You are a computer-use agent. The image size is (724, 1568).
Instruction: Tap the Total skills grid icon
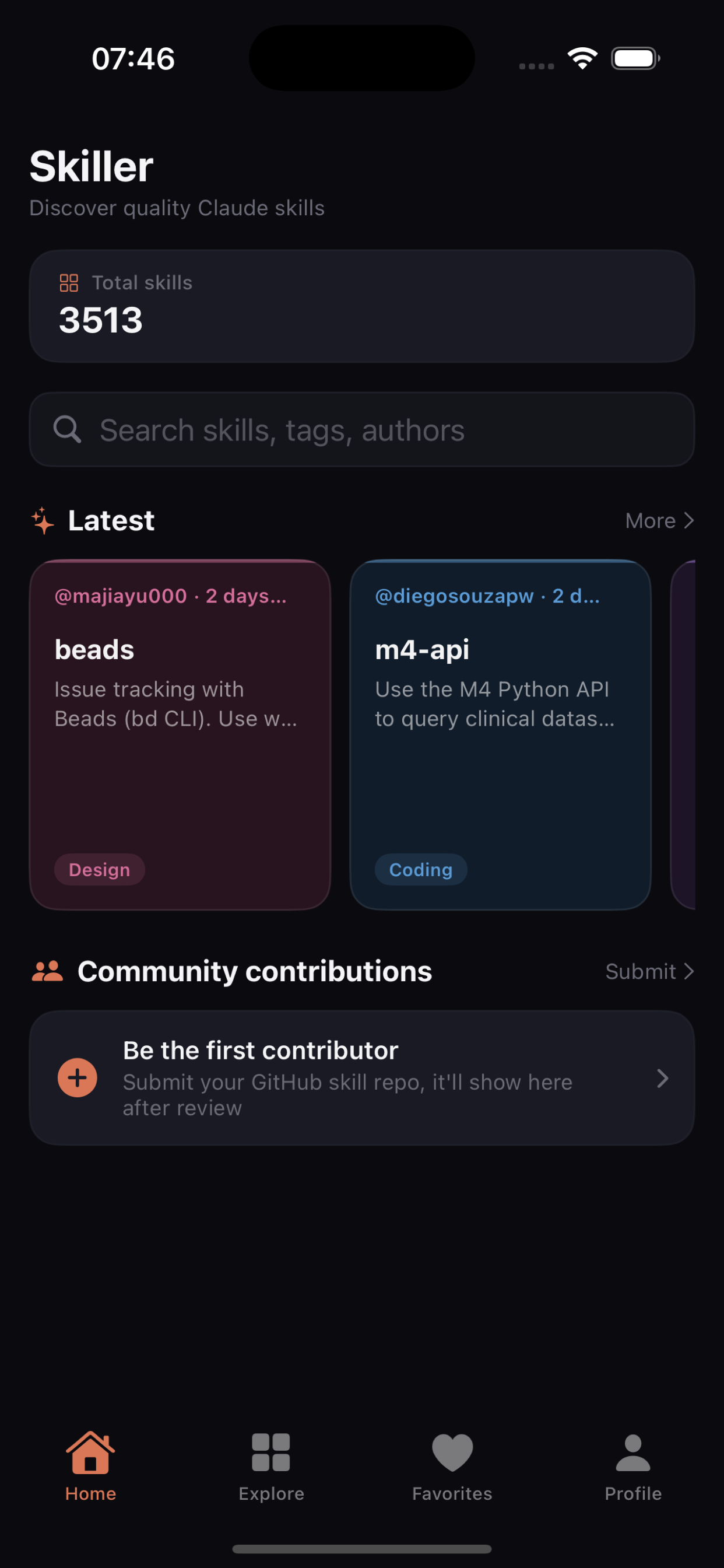69,283
